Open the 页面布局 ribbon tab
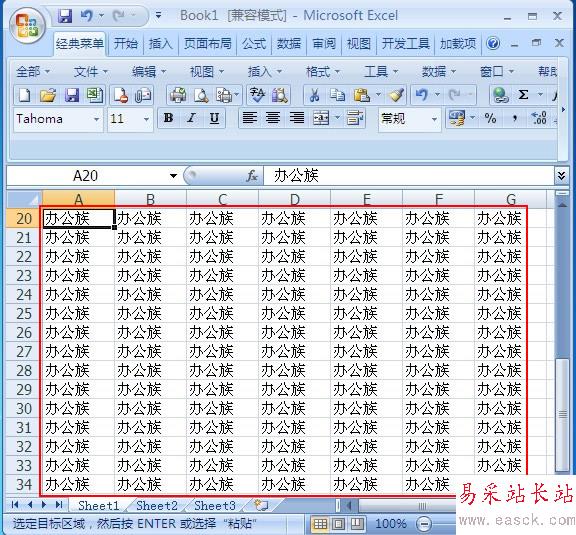Screen dimensions: 576x535 point(208,44)
